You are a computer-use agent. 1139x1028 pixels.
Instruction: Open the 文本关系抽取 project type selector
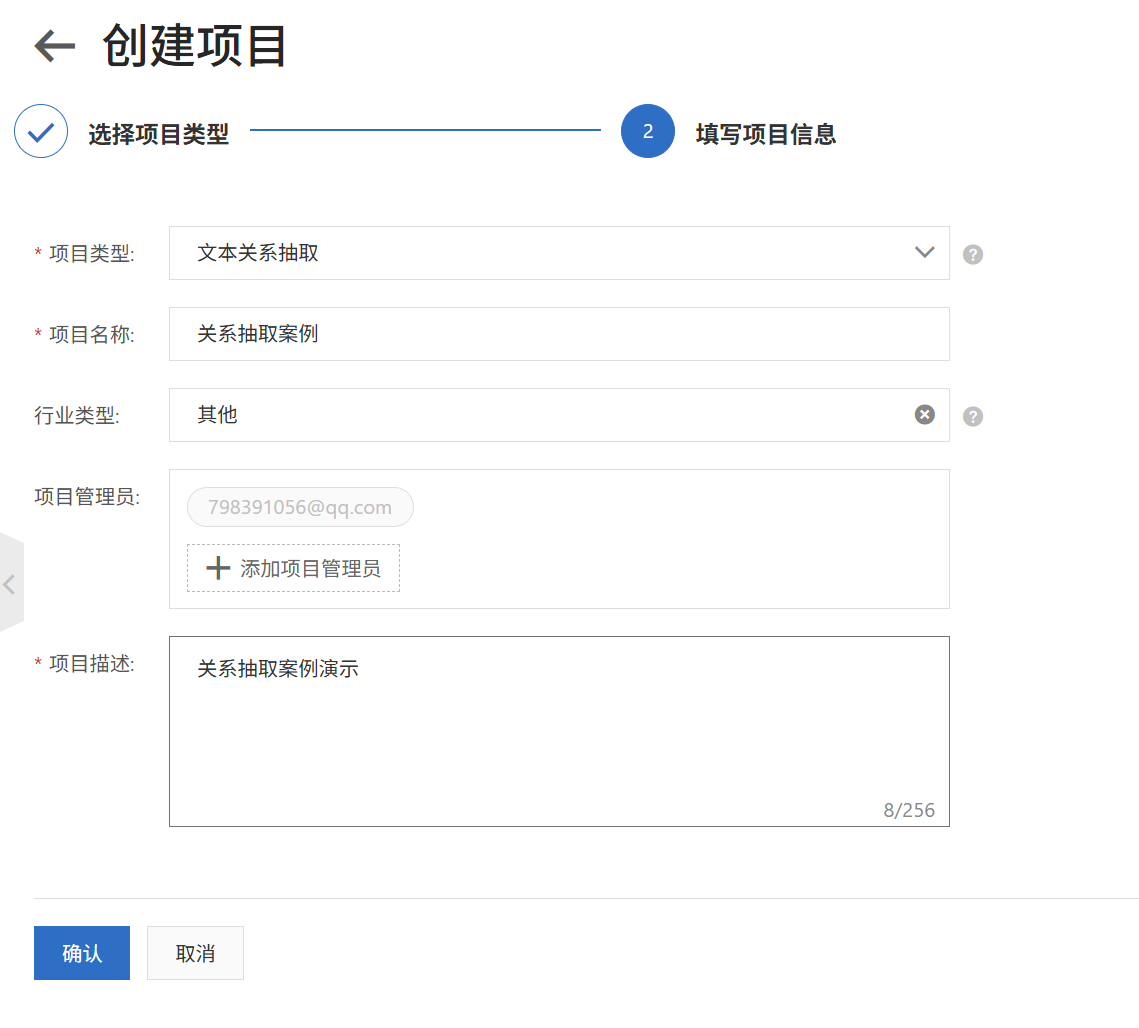click(x=540, y=253)
